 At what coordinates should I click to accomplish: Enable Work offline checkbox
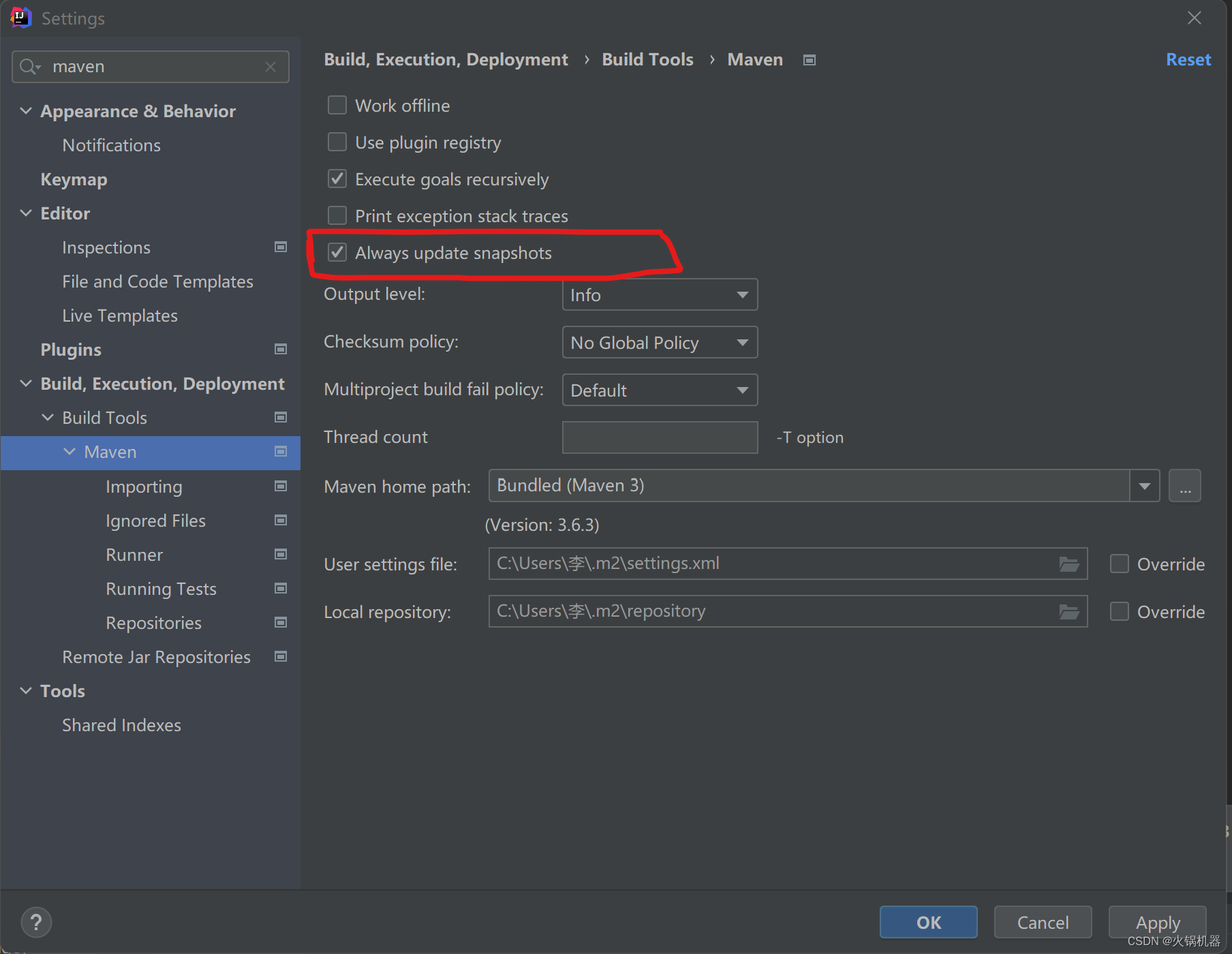point(337,105)
